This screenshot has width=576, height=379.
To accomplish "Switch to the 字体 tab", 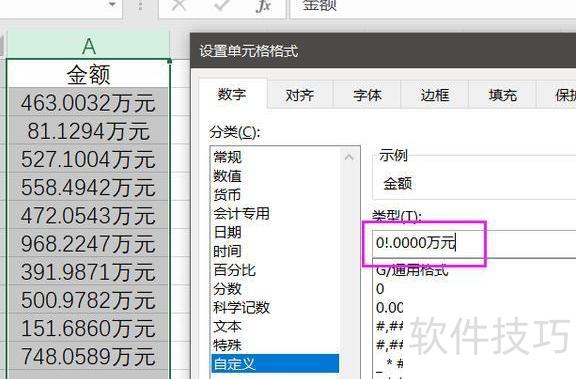I will [367, 95].
